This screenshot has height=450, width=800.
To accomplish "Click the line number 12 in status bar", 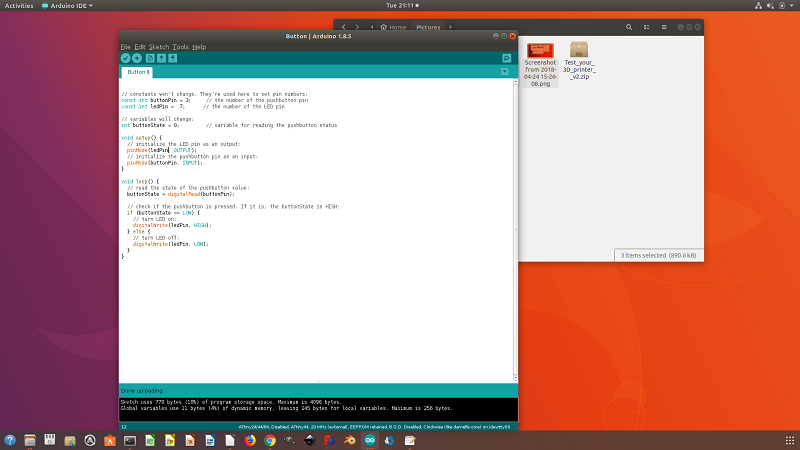I will [124, 427].
